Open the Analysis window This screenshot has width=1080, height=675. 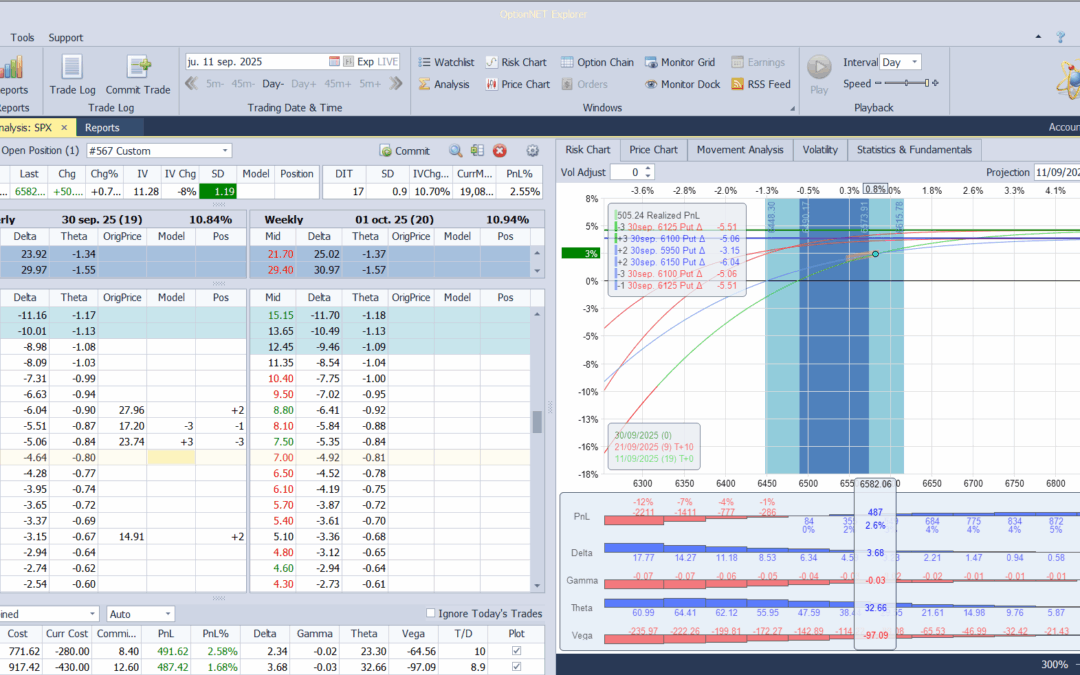tap(444, 84)
